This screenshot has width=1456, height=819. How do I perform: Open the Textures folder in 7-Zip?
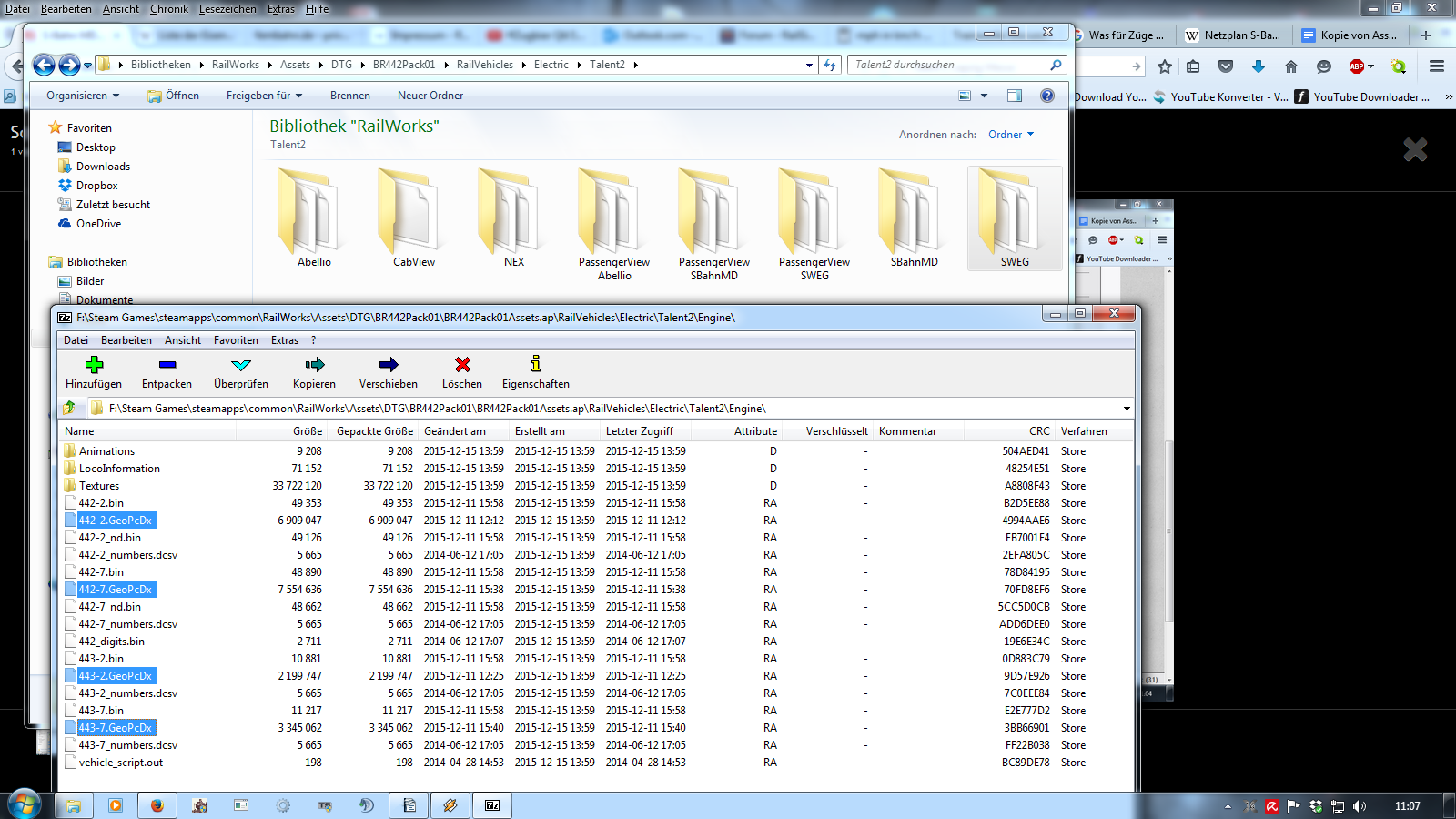click(x=98, y=486)
